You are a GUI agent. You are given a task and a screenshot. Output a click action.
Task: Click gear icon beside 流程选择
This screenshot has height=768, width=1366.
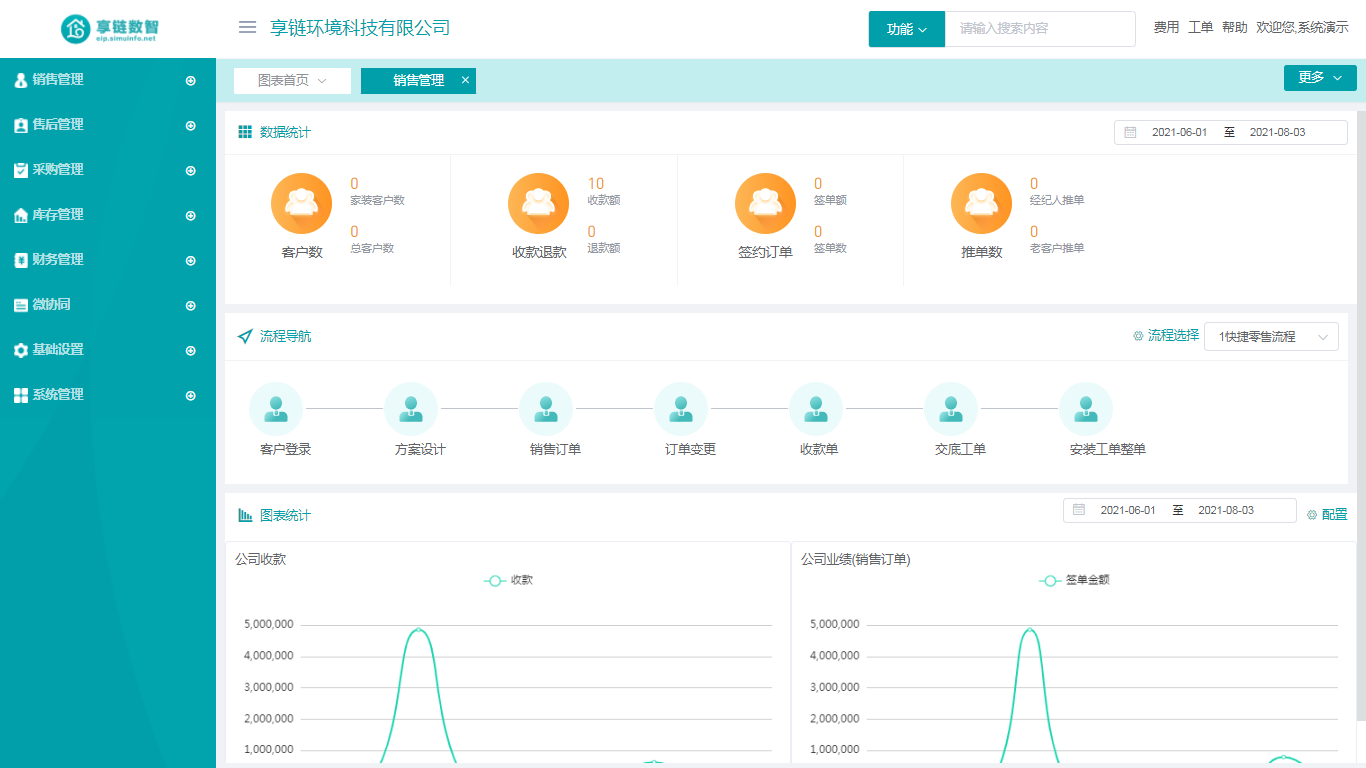[1138, 336]
